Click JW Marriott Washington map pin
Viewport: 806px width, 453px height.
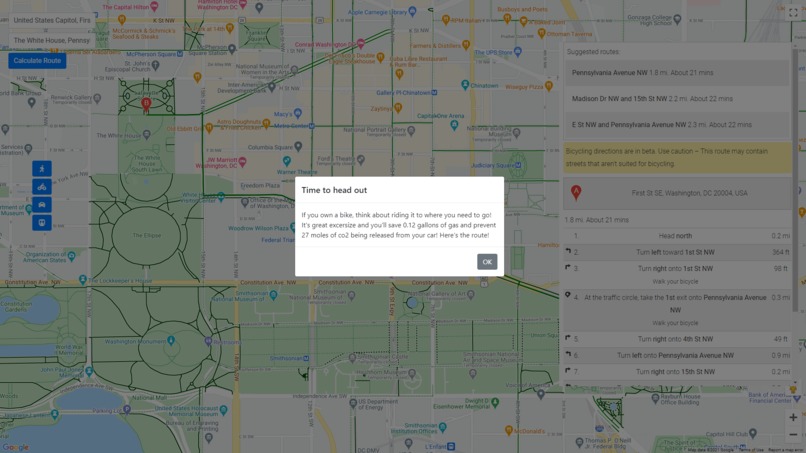tap(242, 162)
